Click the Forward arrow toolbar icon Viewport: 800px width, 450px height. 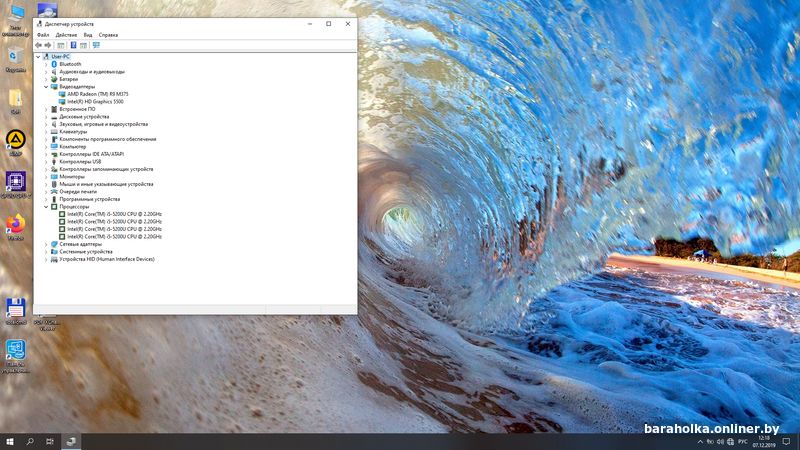tap(48, 45)
